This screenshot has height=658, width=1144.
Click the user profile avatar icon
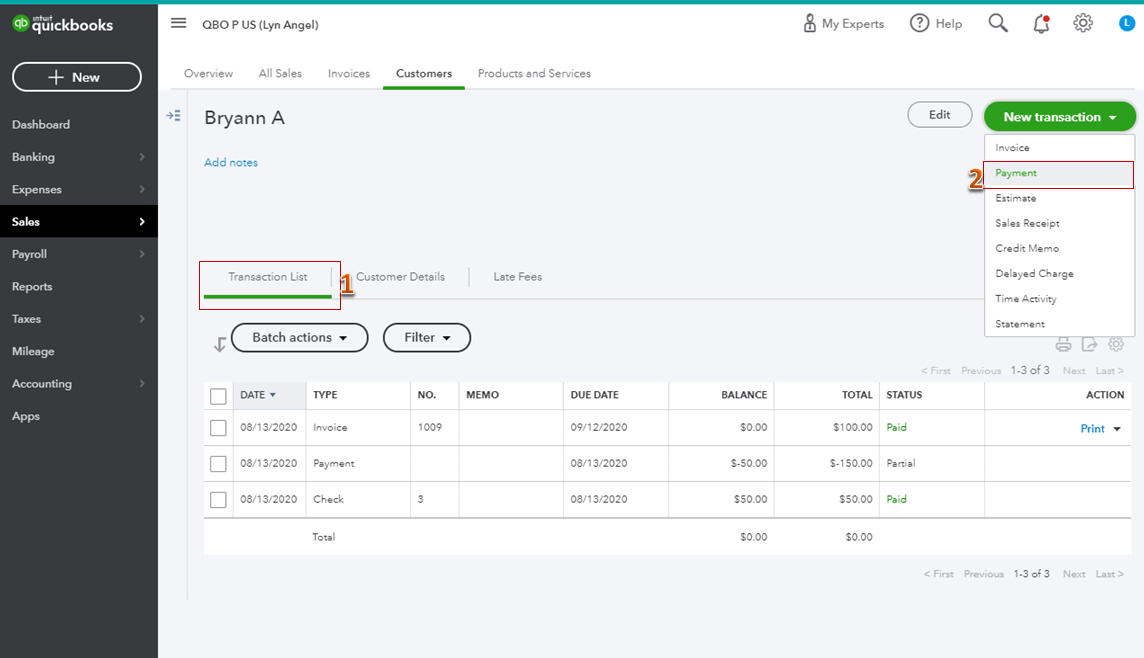tap(1127, 23)
